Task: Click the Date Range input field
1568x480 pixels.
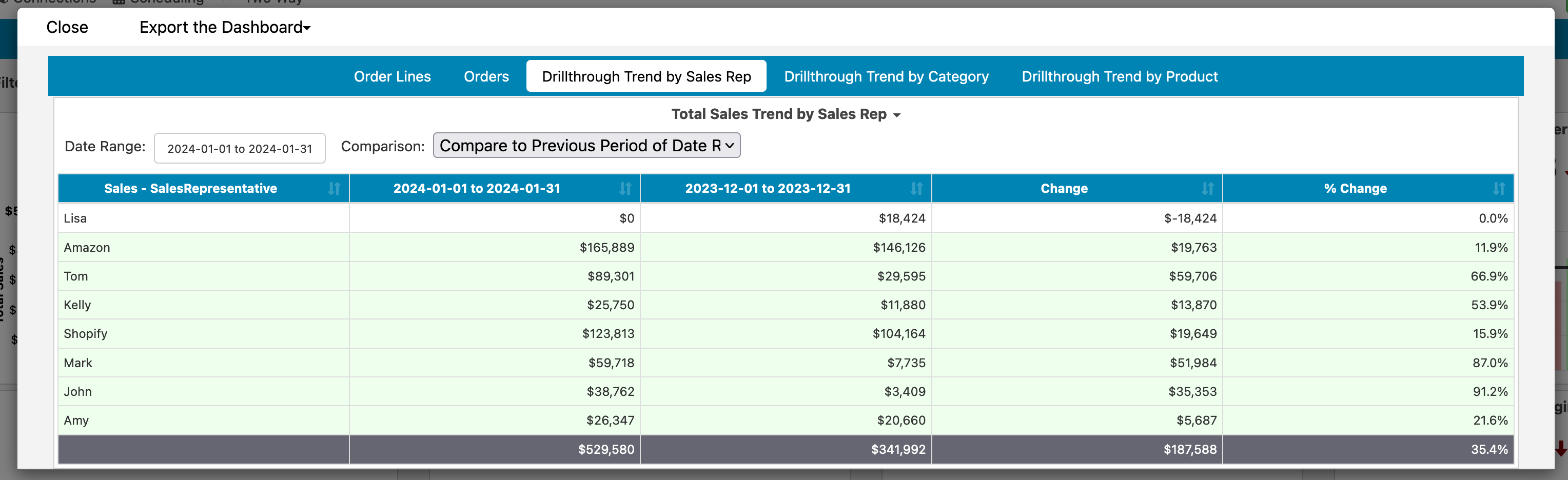Action: [239, 148]
